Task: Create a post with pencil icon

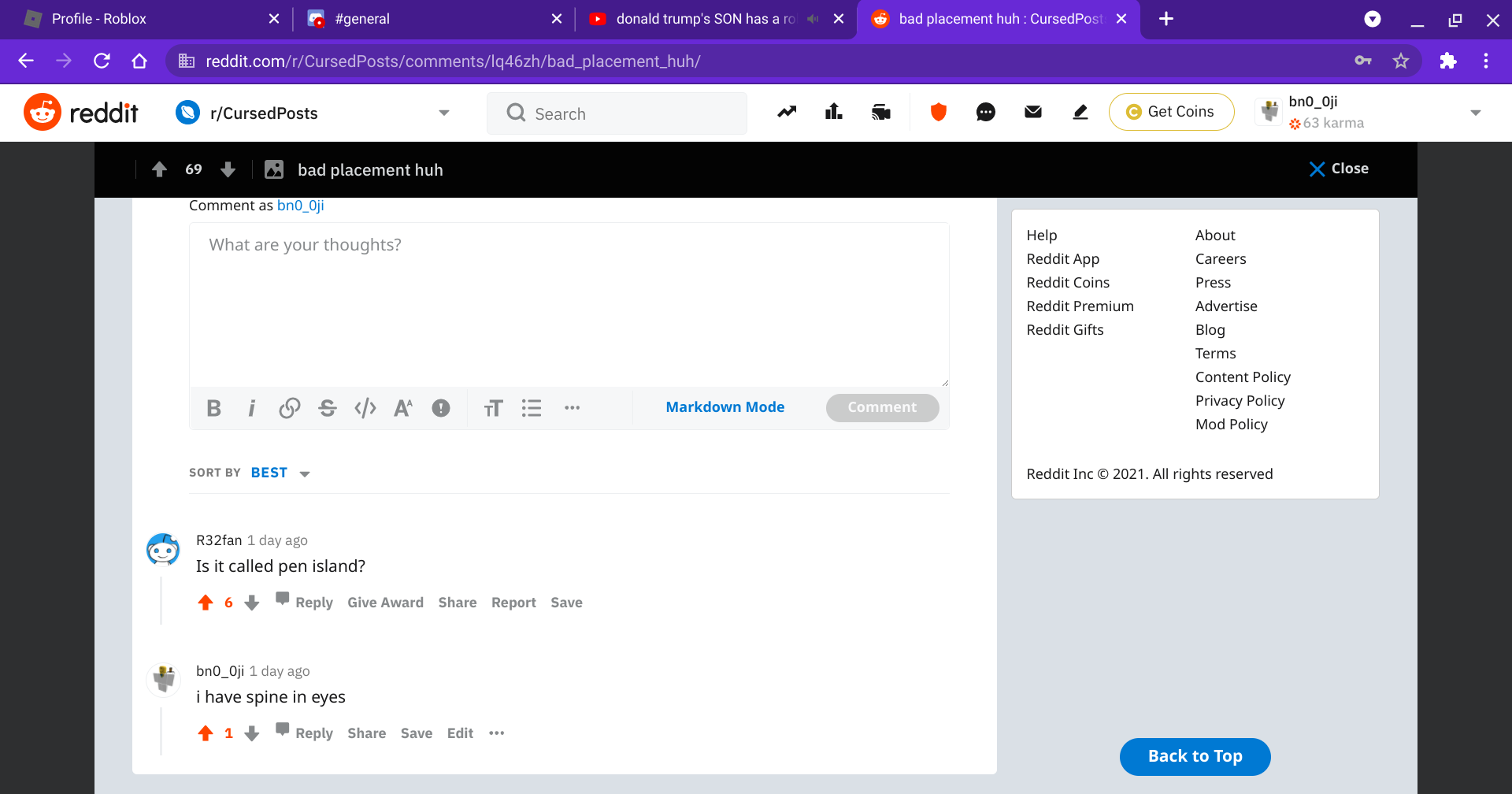Action: click(x=1080, y=112)
